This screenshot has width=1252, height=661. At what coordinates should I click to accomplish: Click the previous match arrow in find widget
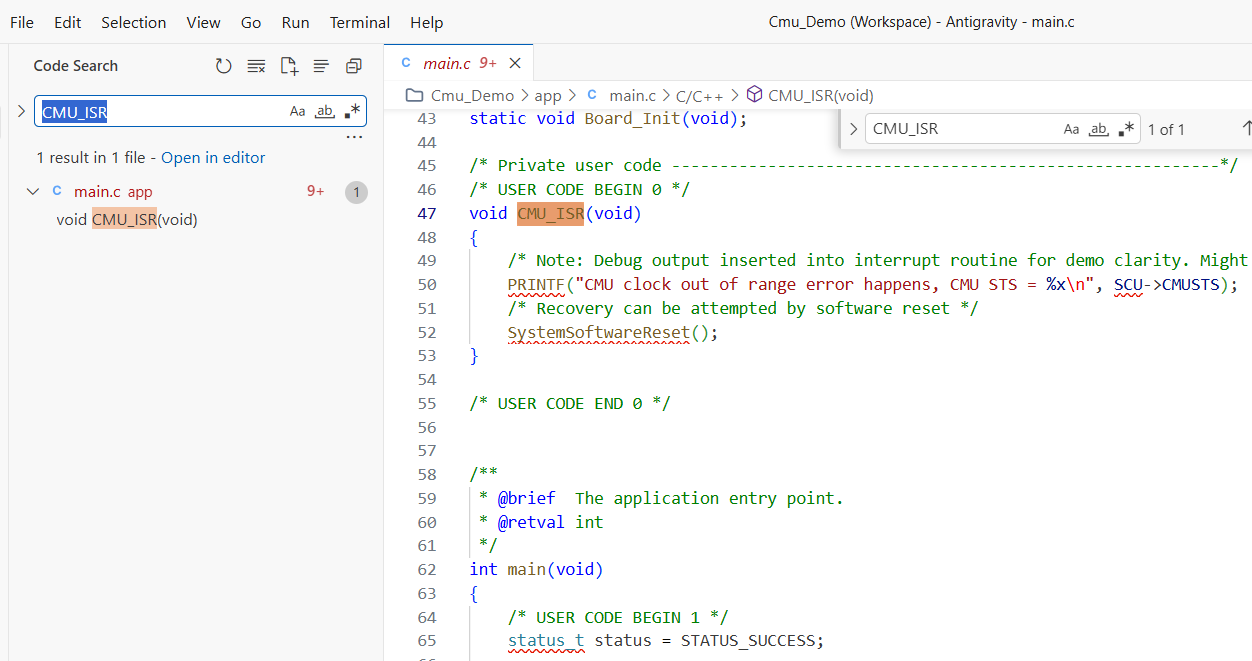coord(1246,128)
